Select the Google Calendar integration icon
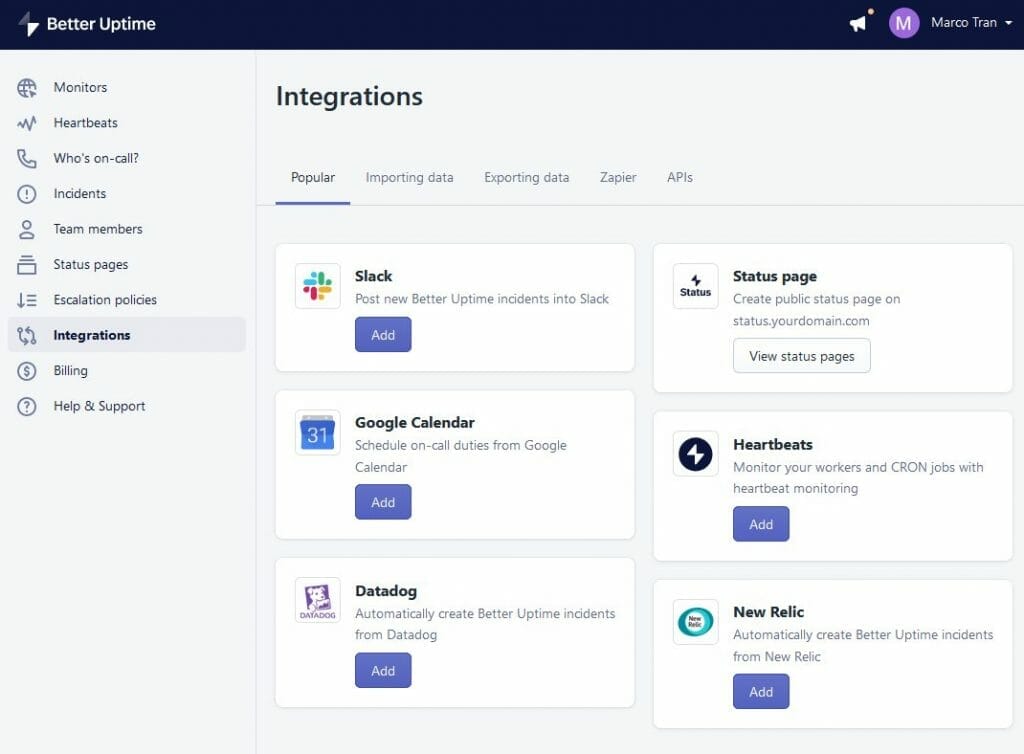This screenshot has height=754, width=1024. (x=317, y=433)
